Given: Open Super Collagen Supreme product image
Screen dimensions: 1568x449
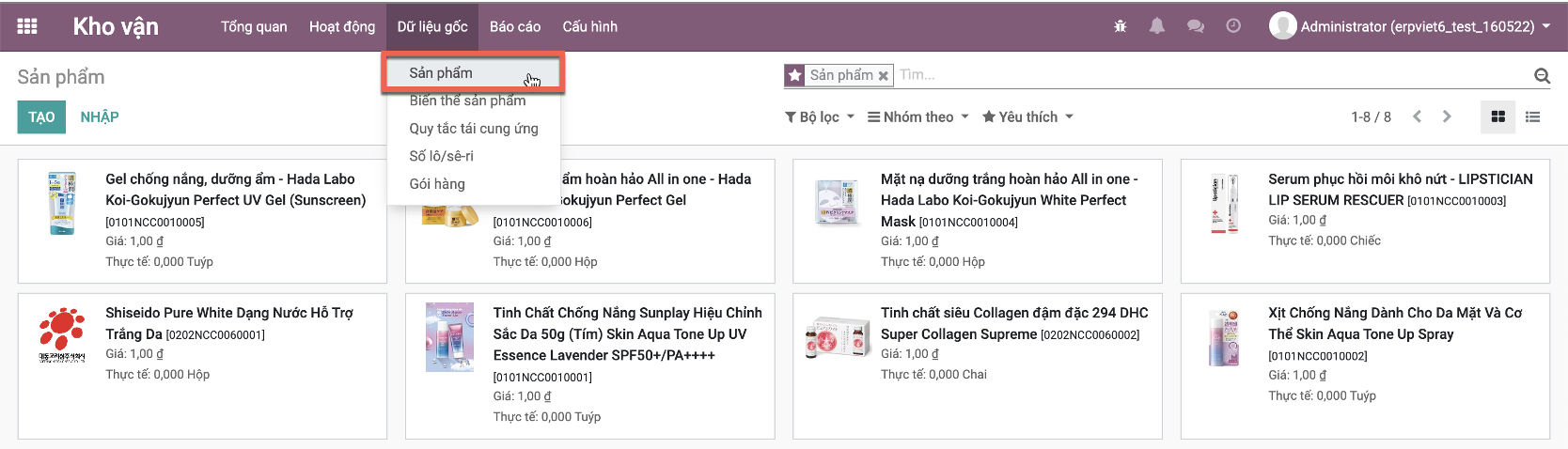Looking at the screenshot, I should pos(837,337).
